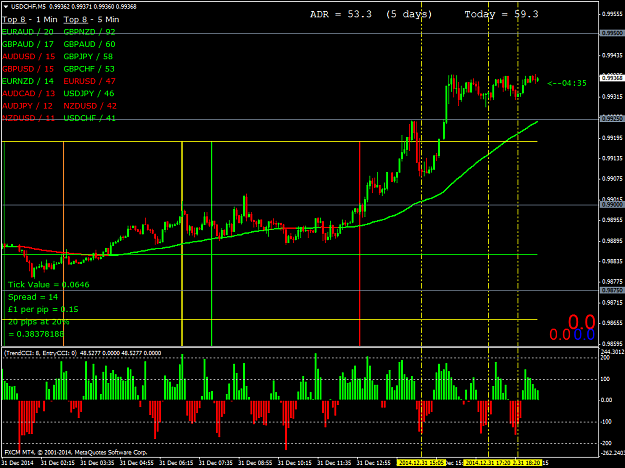Select the EURNZD / 14 entry
The height and width of the screenshot is (468, 625).
[28, 81]
